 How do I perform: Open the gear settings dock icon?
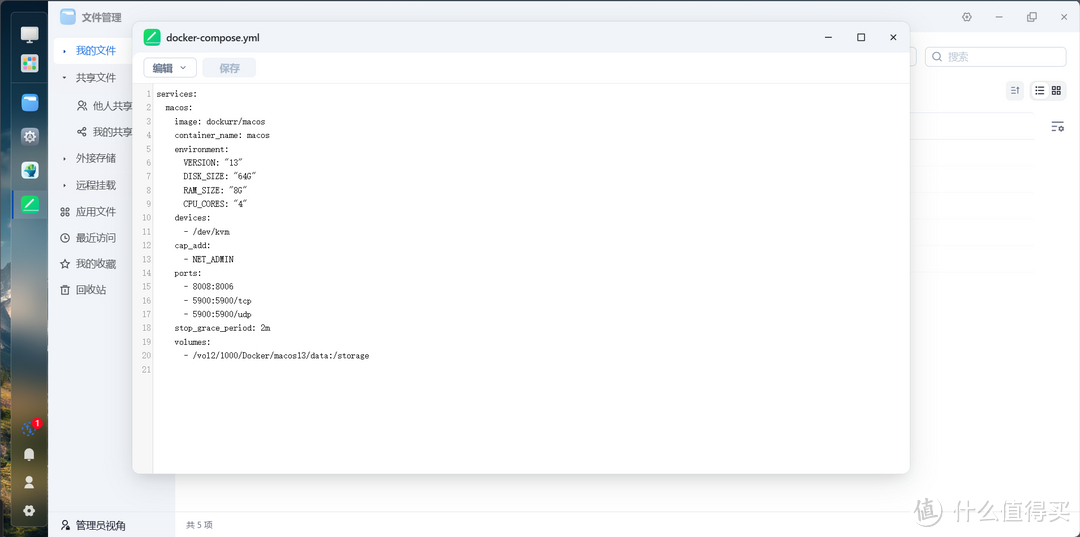tap(30, 136)
